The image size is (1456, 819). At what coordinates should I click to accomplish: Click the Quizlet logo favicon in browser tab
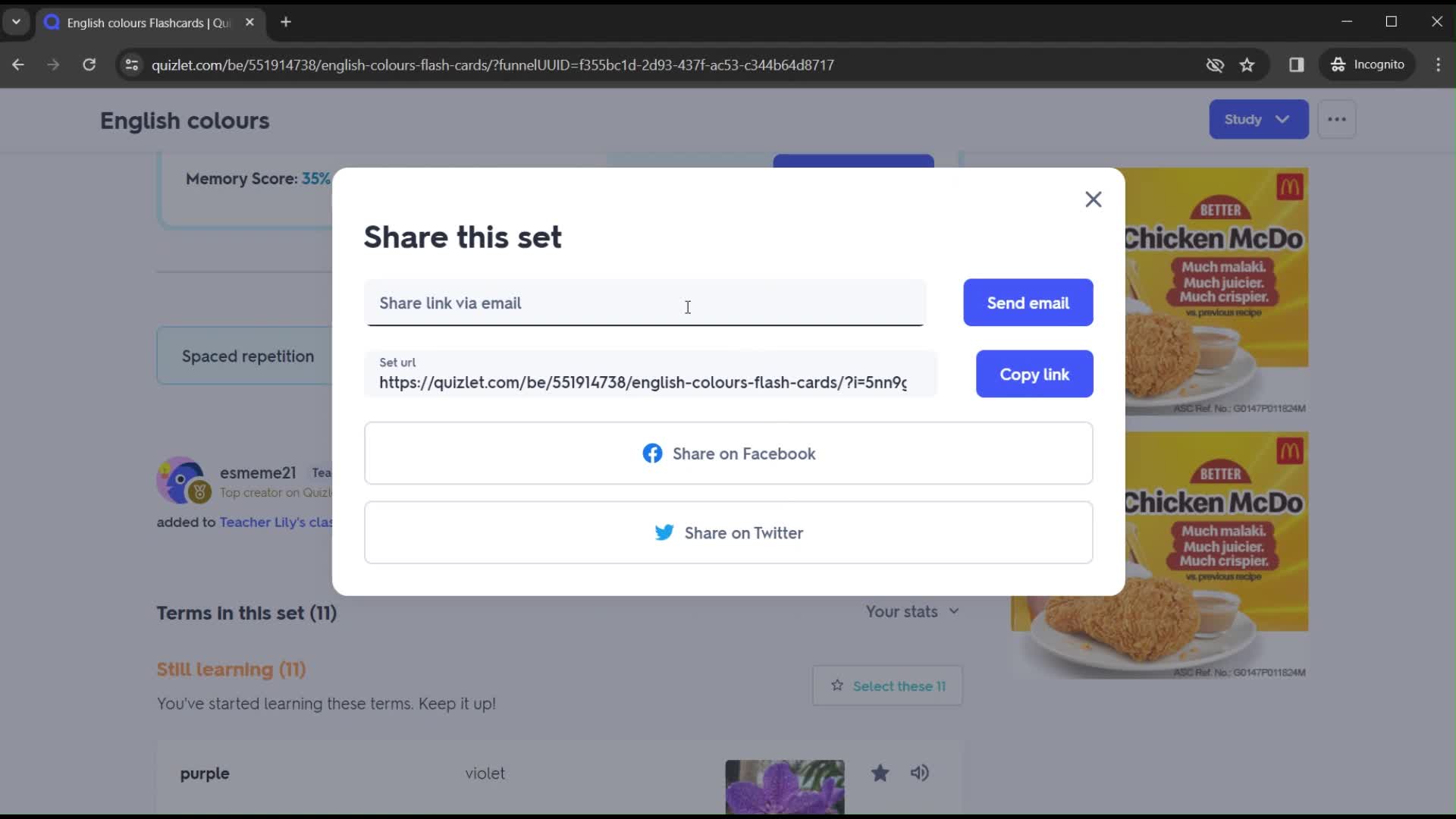pyautogui.click(x=53, y=22)
